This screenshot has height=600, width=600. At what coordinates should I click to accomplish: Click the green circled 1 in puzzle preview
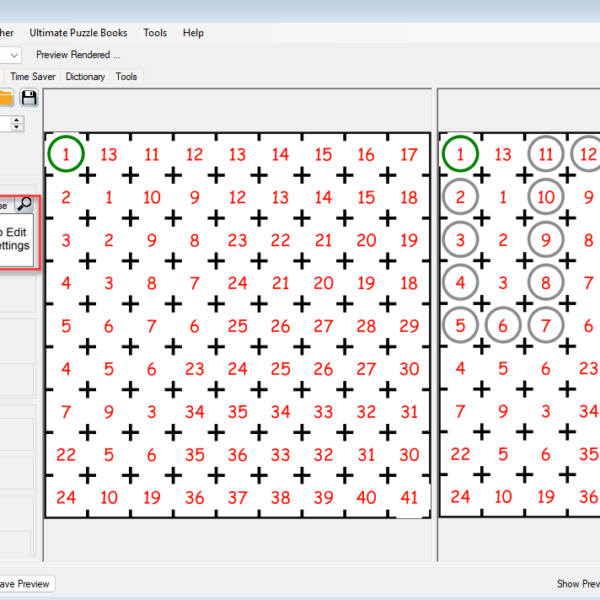(66, 154)
